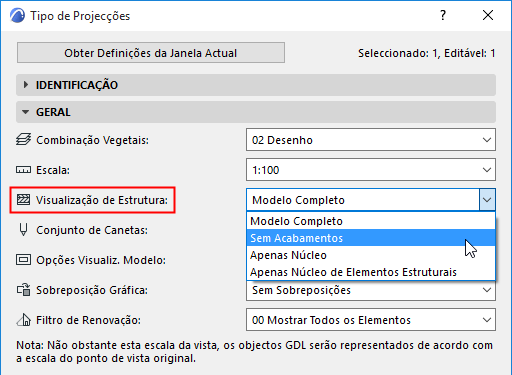Open the question mark help button
The image size is (512, 375).
click(443, 15)
